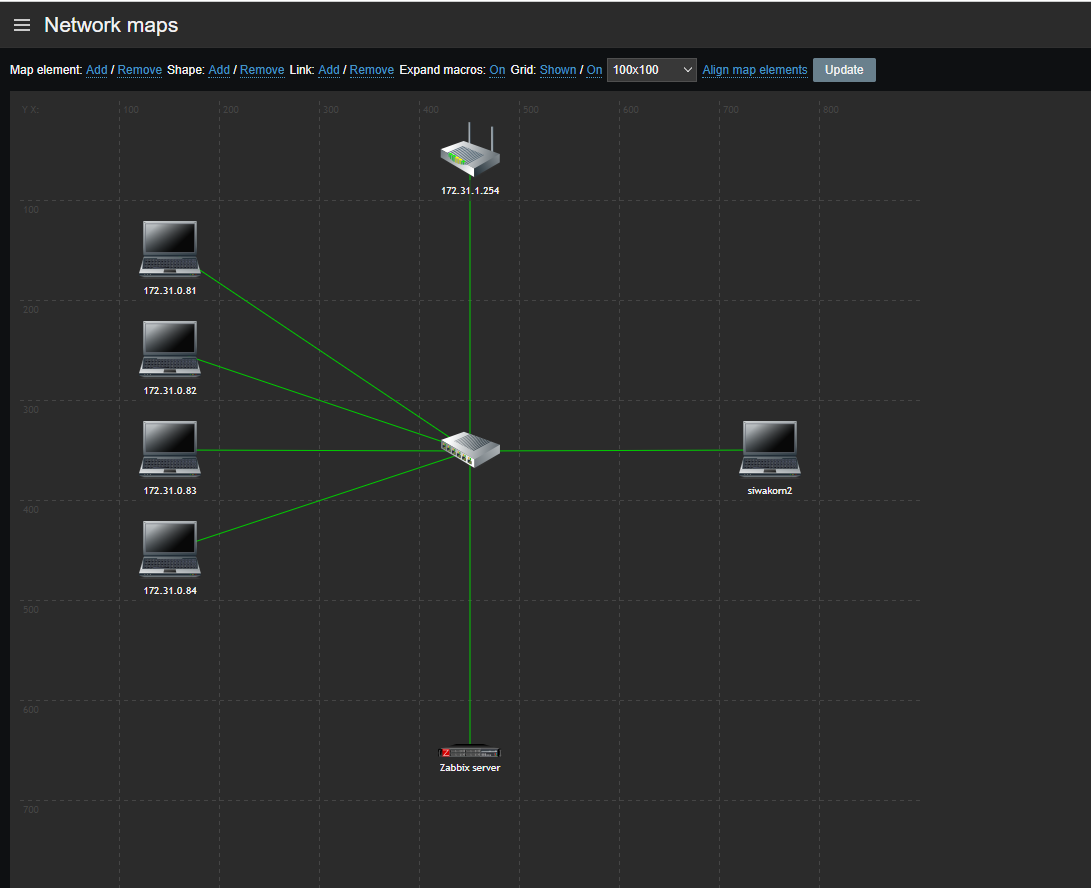Click the 172.31.0.82 label
Viewport: 1091px width, 888px height.
(x=170, y=391)
